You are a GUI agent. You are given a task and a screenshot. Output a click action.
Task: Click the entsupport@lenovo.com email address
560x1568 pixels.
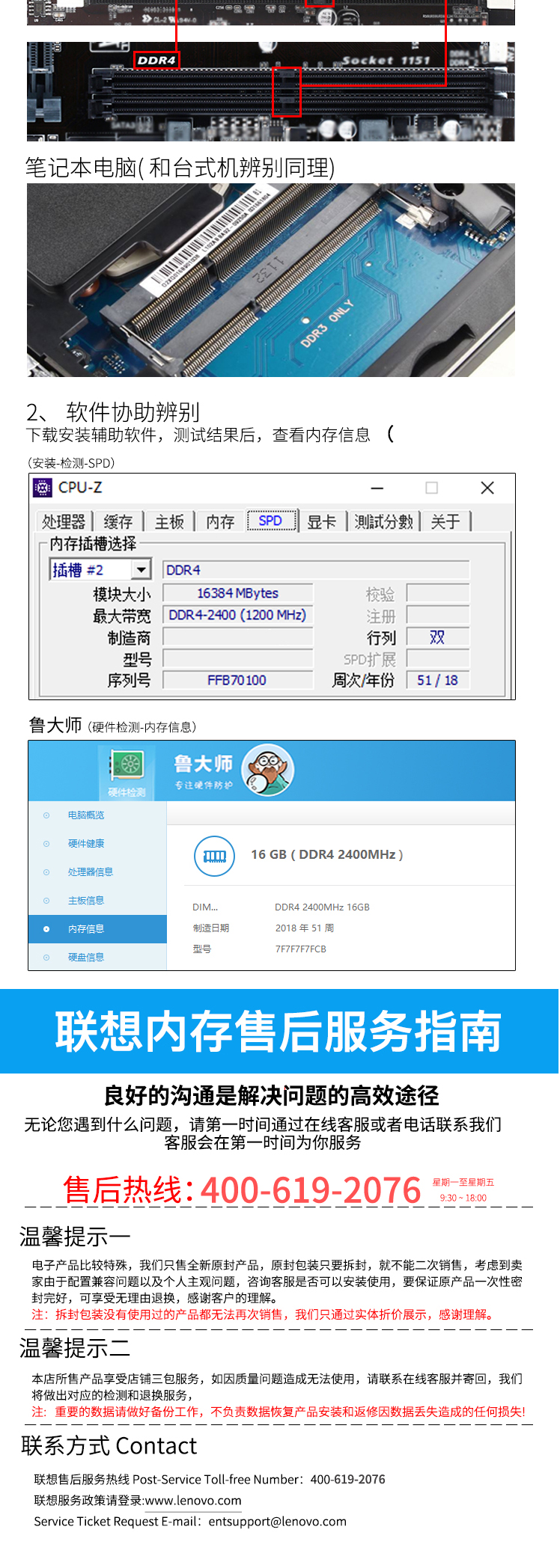(277, 1522)
